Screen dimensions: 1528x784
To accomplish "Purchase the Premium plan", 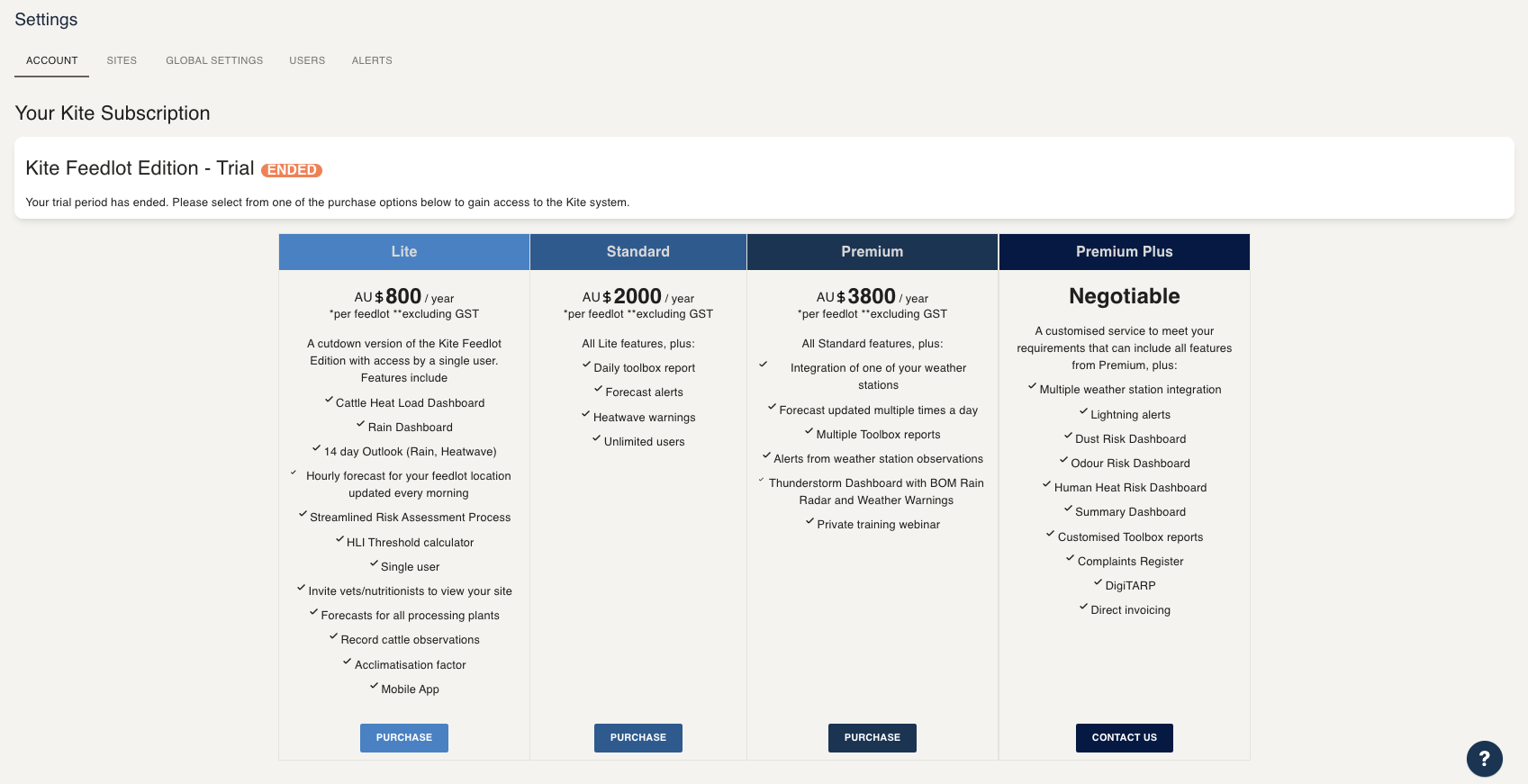I will 872,737.
